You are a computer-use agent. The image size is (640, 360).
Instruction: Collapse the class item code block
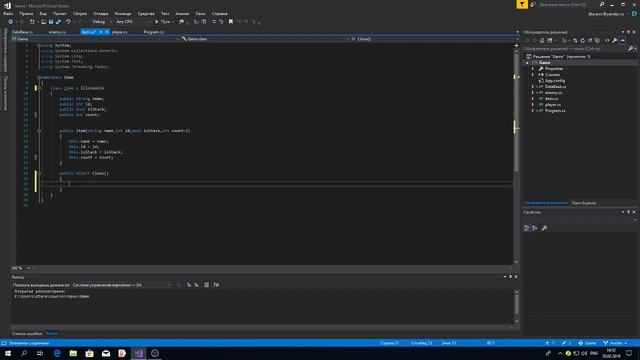(x=39, y=88)
